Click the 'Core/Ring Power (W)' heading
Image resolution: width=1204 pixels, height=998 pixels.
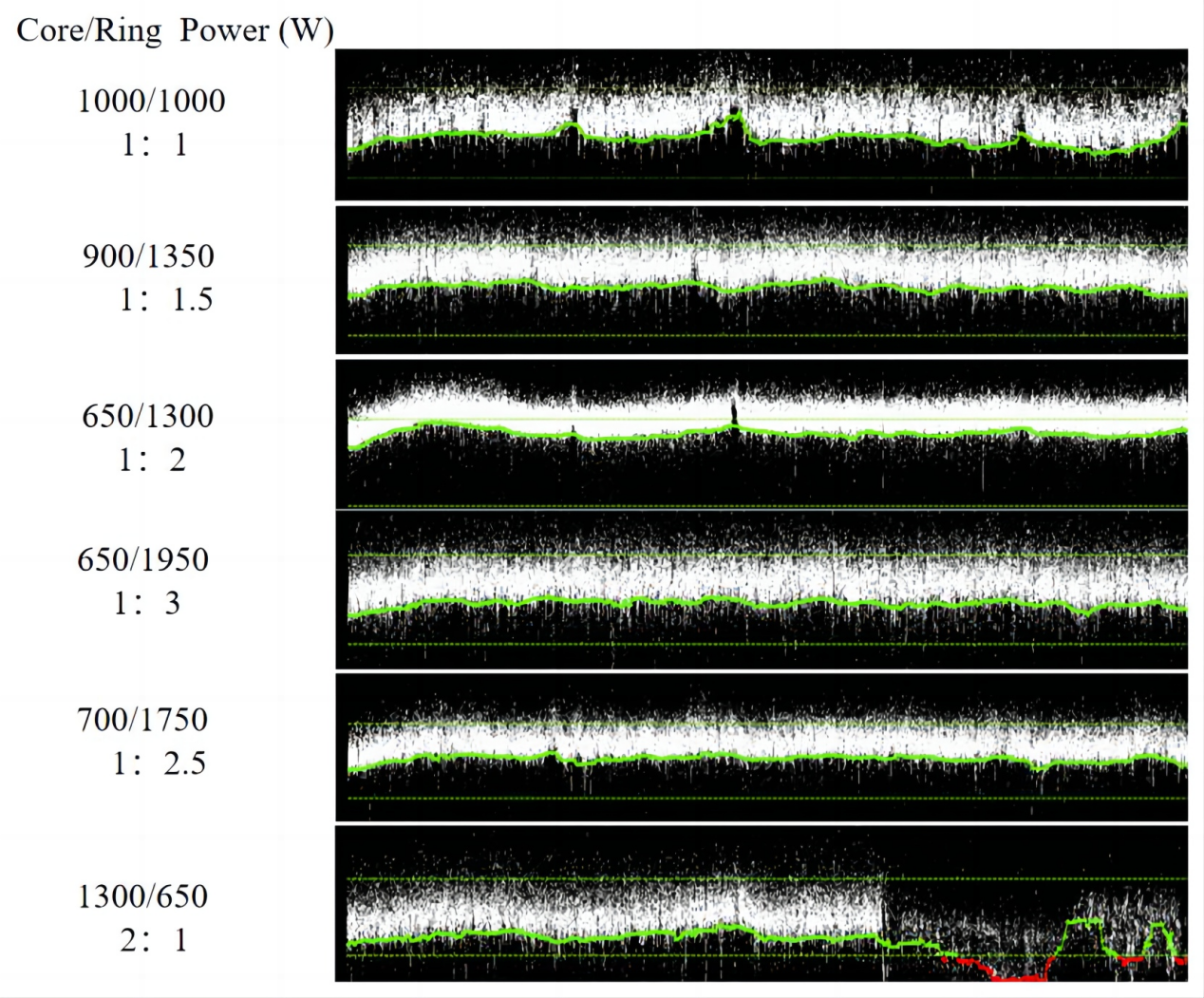point(176,30)
